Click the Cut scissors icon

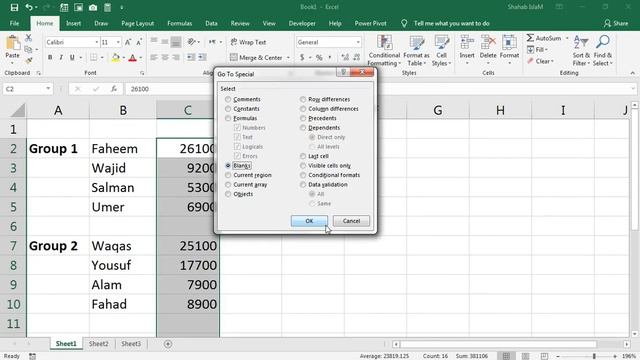[x=29, y=38]
